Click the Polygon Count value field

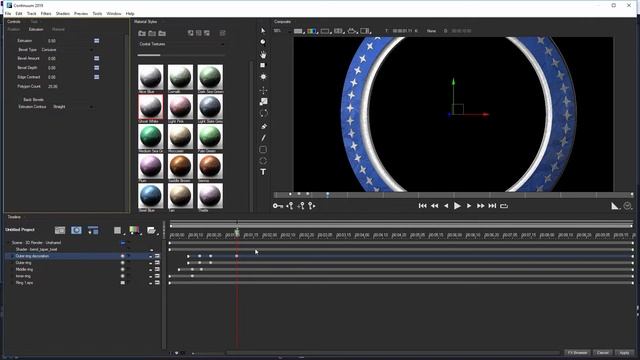(53, 87)
